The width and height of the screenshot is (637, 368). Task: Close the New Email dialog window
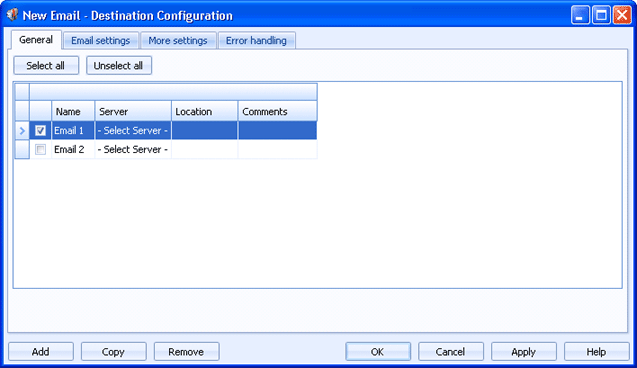pyautogui.click(x=622, y=15)
